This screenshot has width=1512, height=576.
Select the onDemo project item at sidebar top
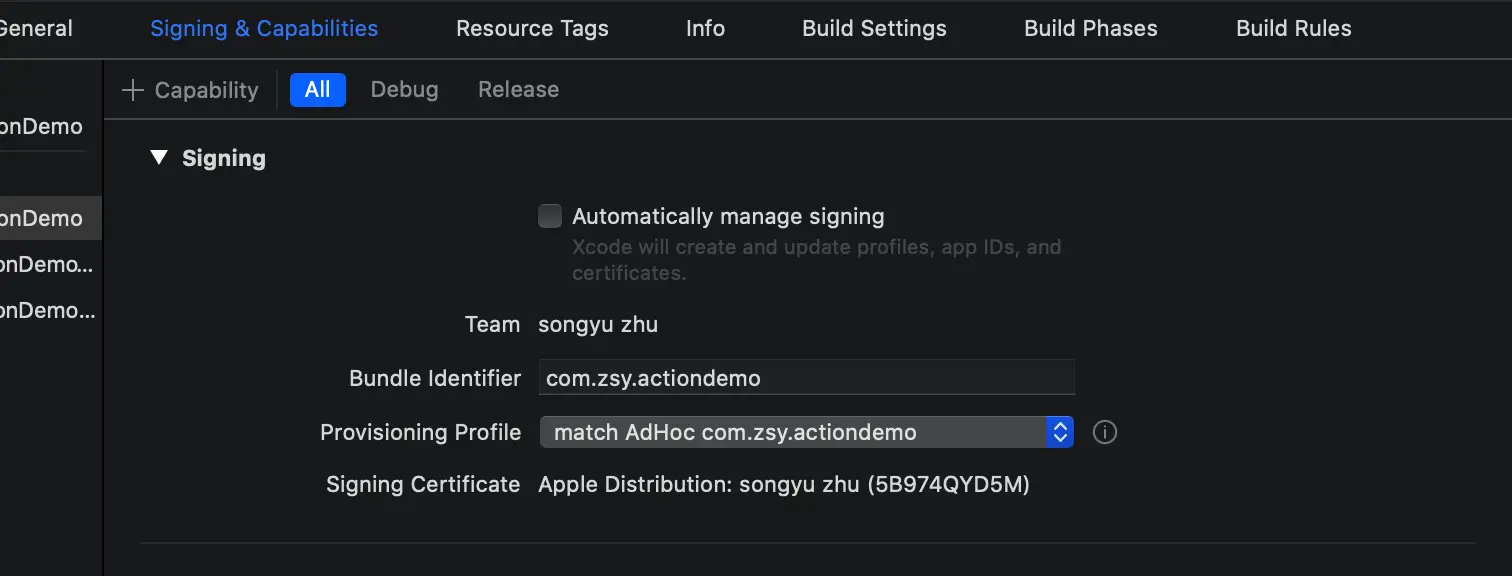point(42,127)
